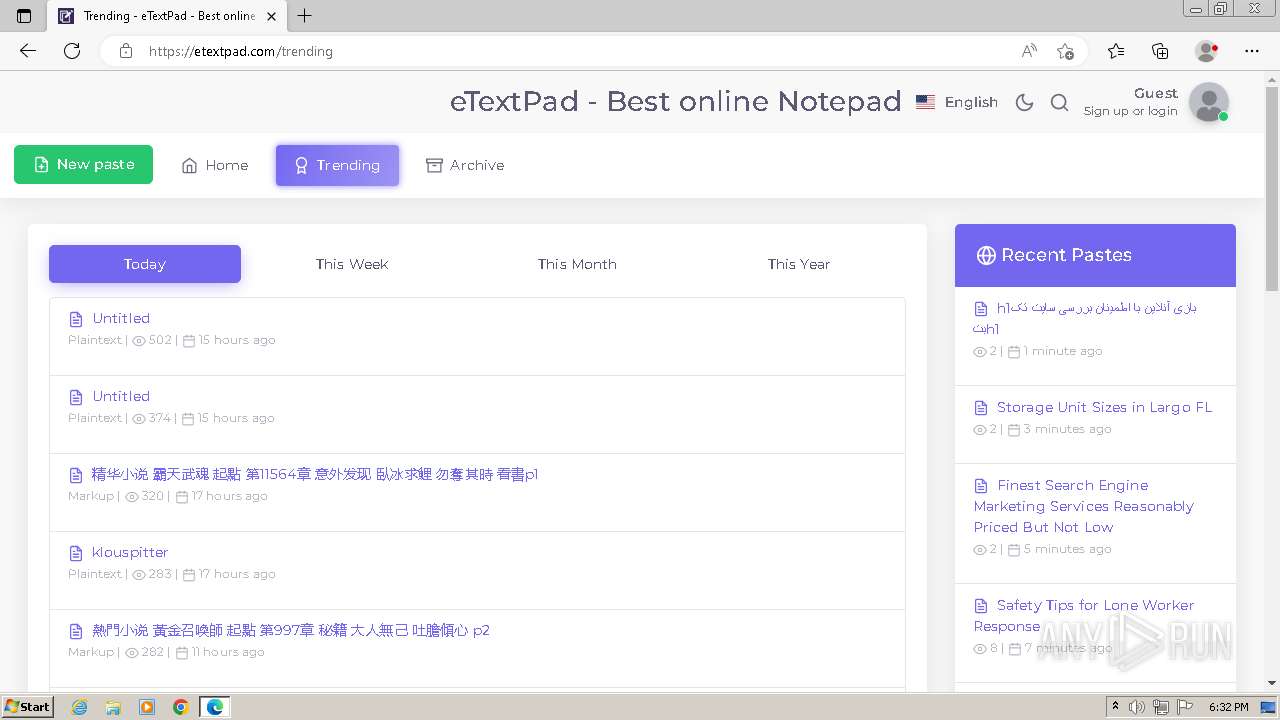Open the Collections icon
The image size is (1280, 720).
tap(1160, 51)
